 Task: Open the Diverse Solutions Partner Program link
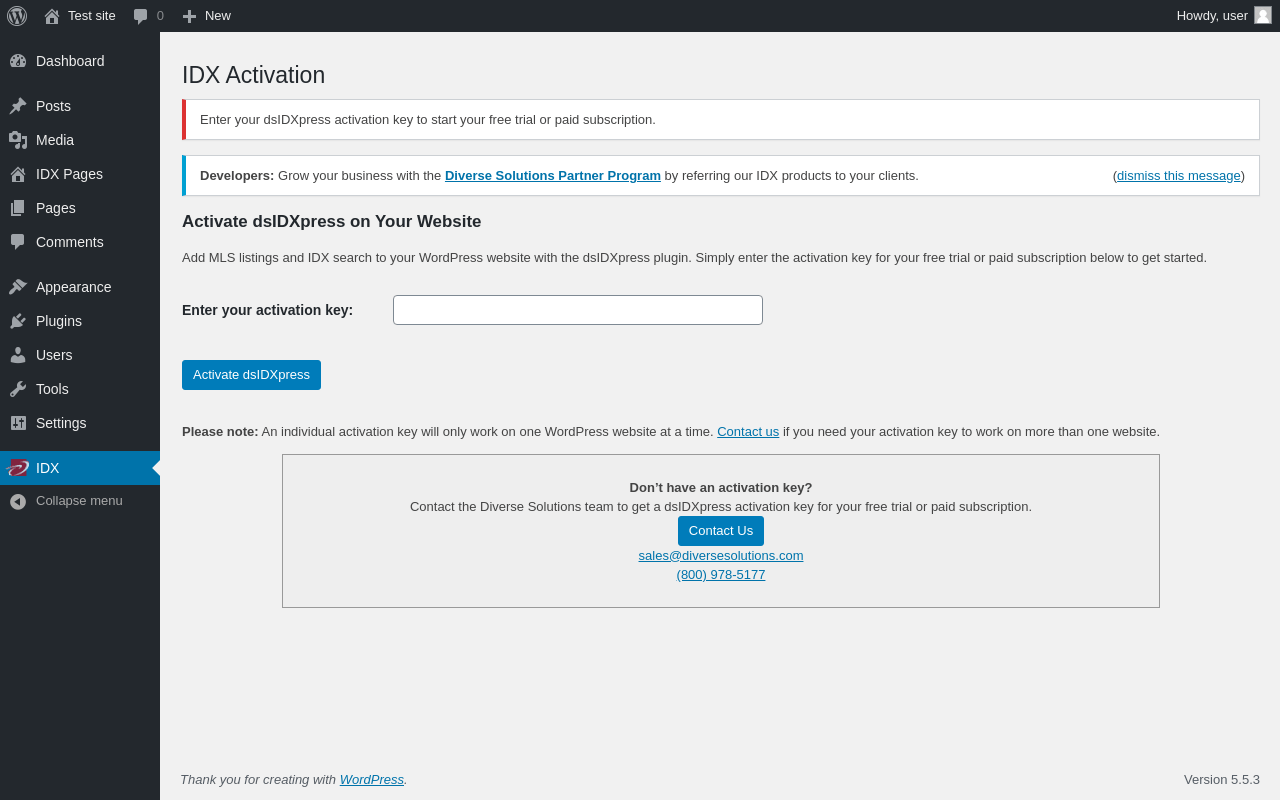[553, 176]
